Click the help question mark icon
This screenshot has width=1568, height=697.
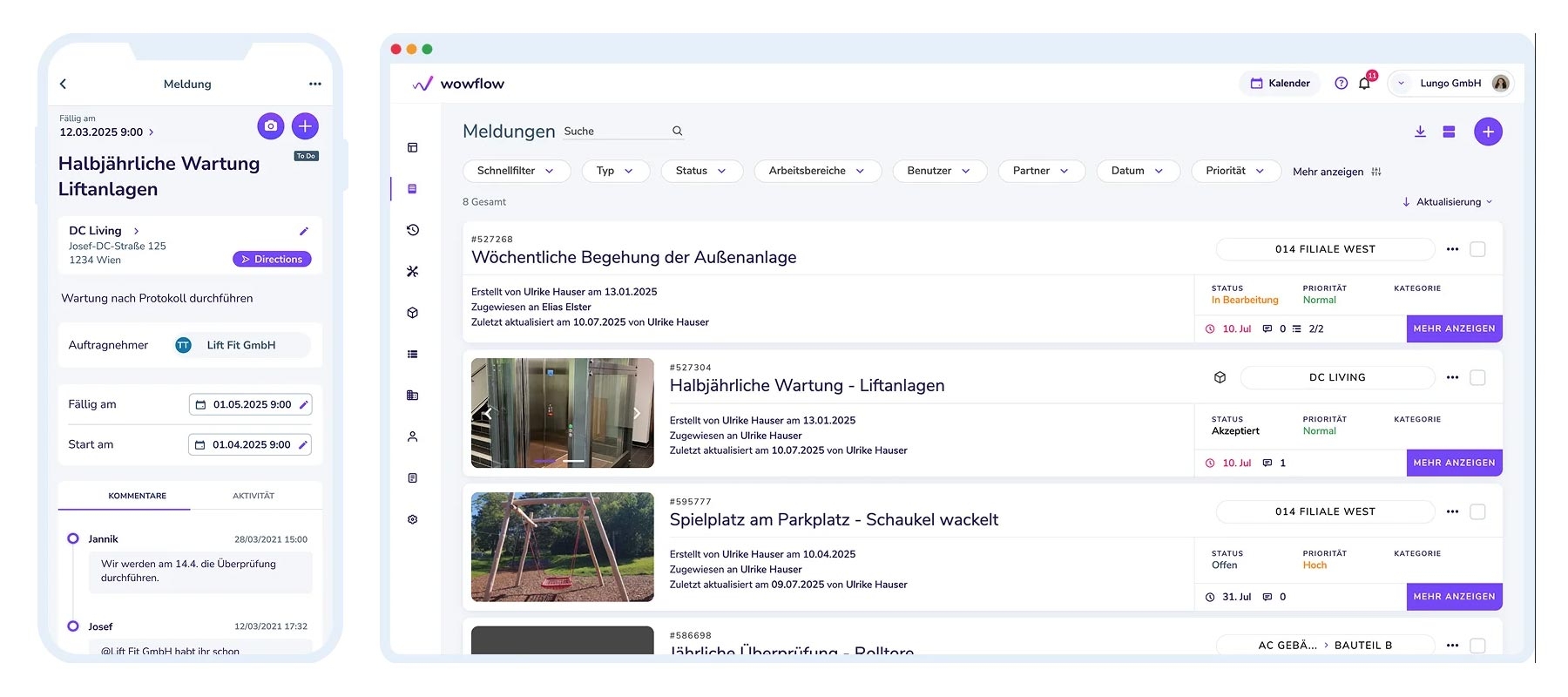[1342, 84]
